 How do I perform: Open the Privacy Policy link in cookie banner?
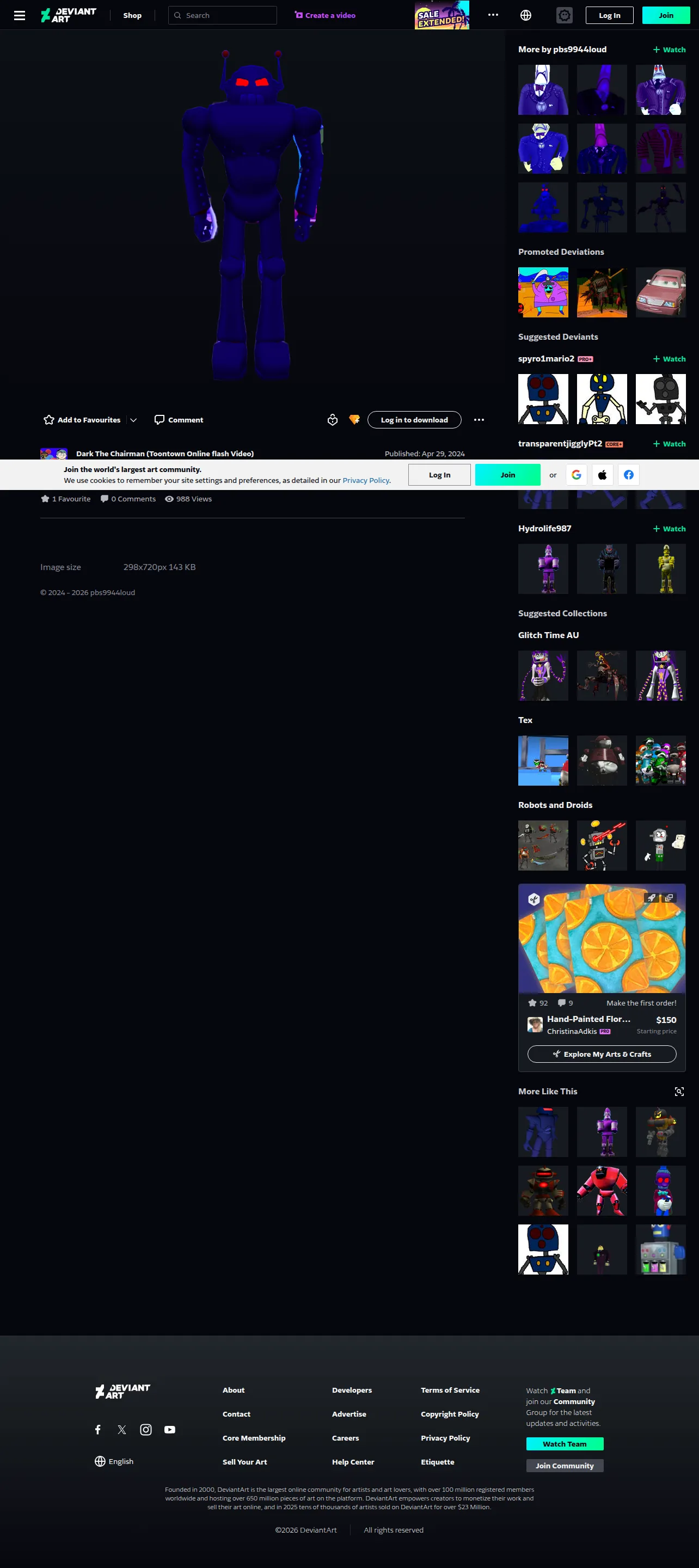tap(365, 480)
